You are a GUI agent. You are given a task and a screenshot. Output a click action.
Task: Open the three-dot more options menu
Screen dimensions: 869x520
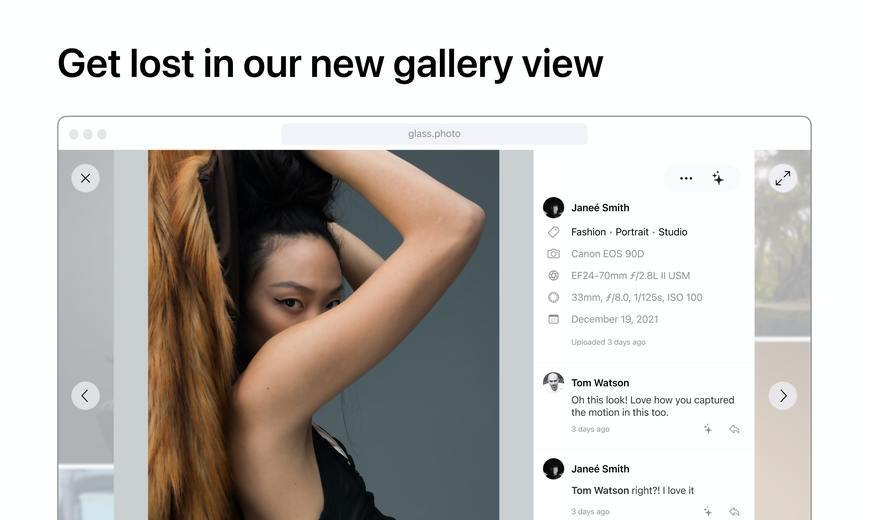(686, 178)
